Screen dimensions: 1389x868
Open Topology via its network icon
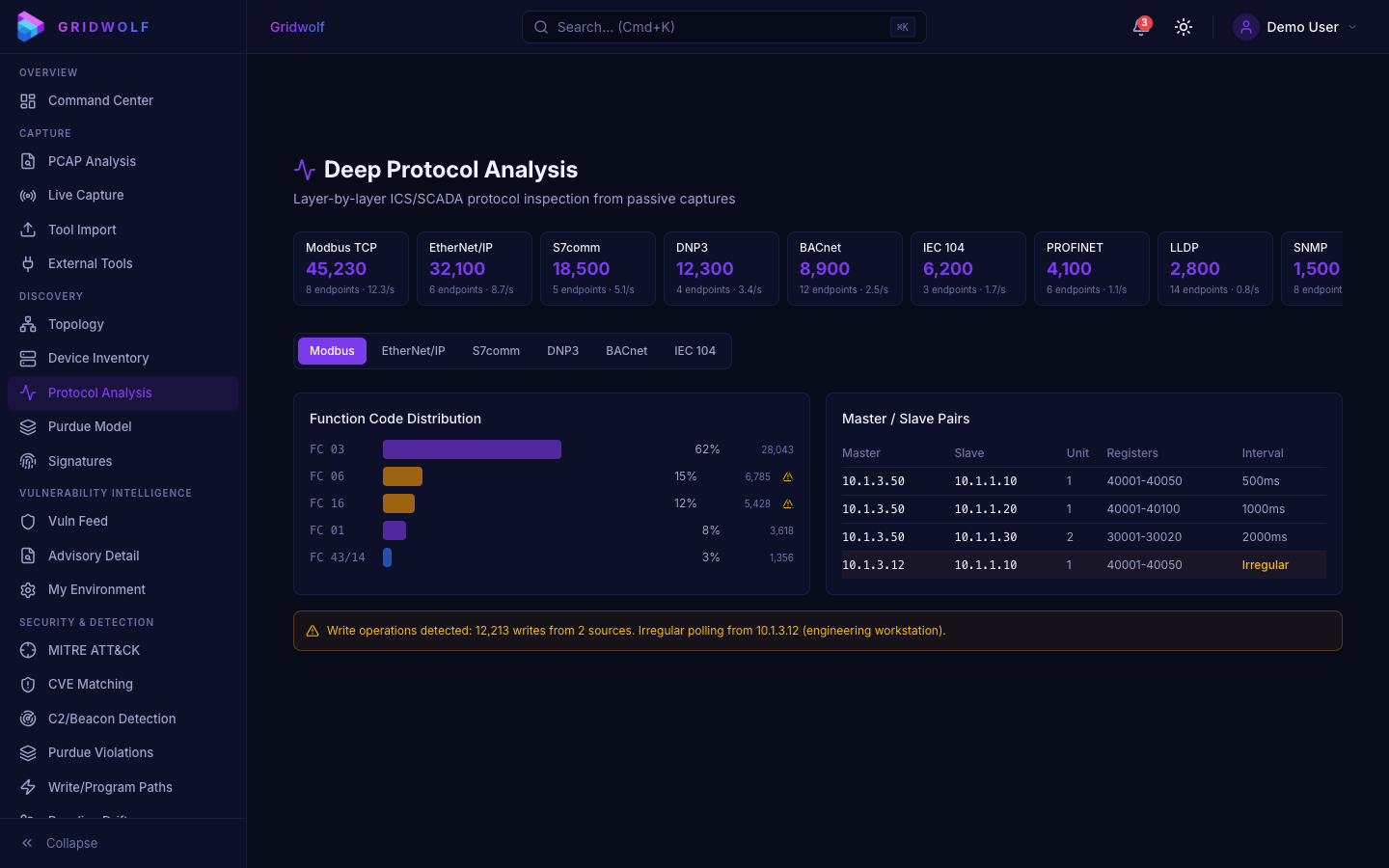coord(28,324)
